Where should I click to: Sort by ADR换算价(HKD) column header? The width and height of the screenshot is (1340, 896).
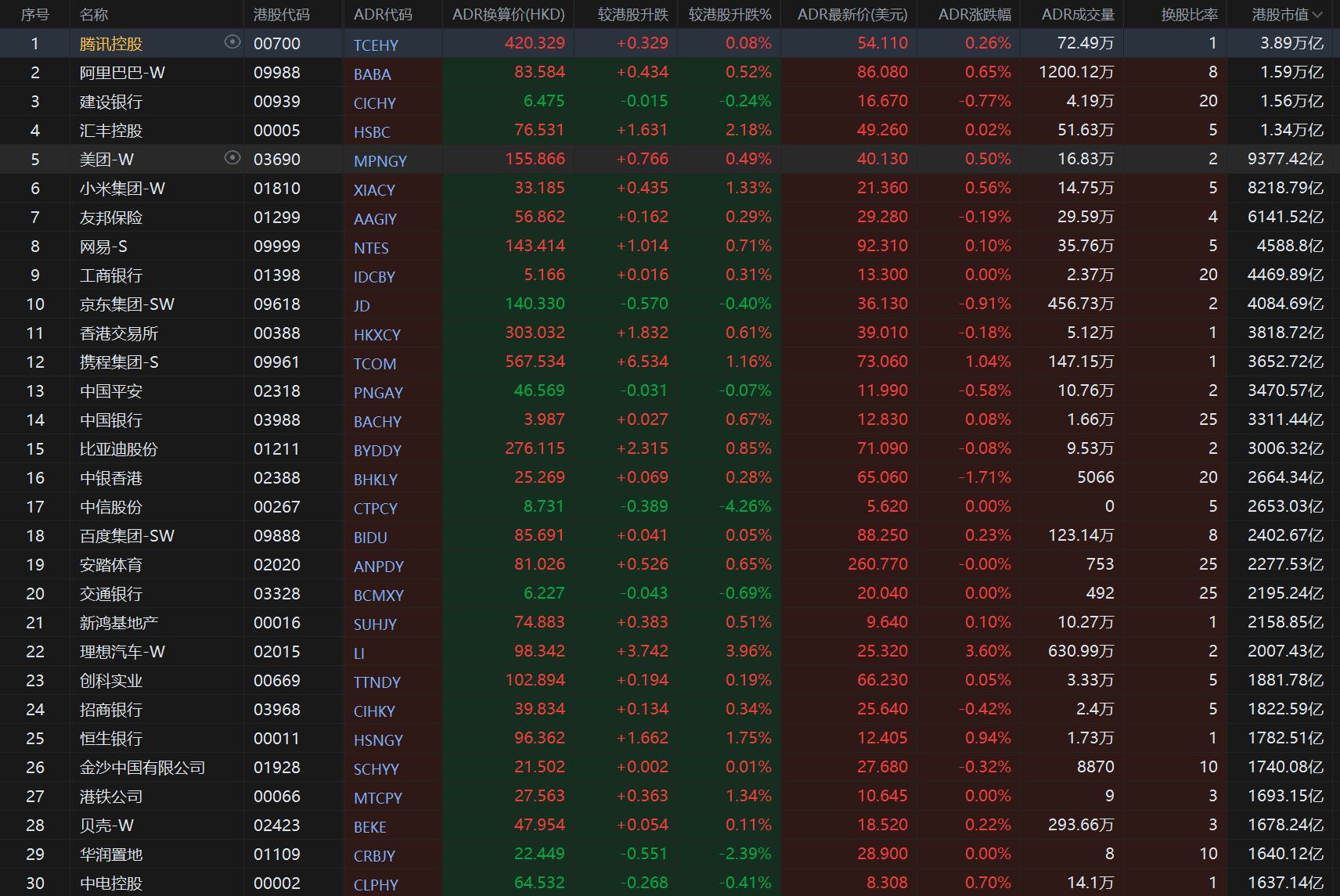pyautogui.click(x=508, y=15)
